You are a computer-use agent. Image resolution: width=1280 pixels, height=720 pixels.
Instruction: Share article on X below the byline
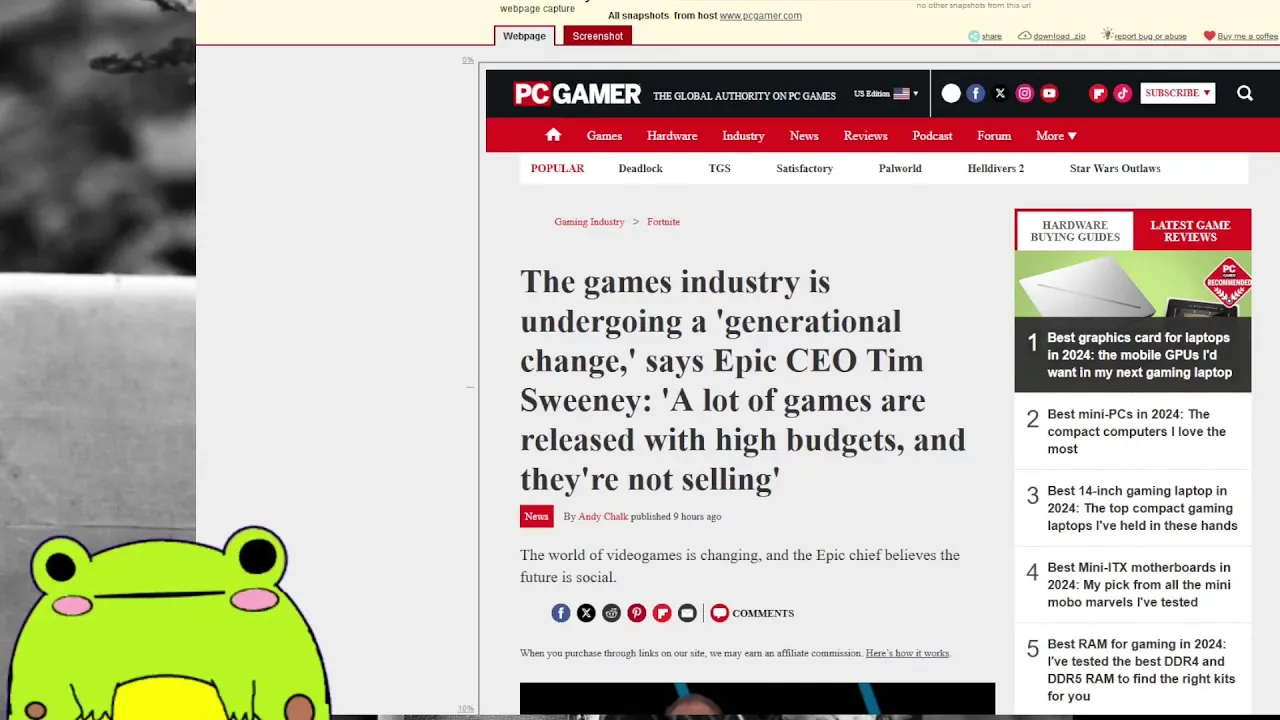click(586, 613)
